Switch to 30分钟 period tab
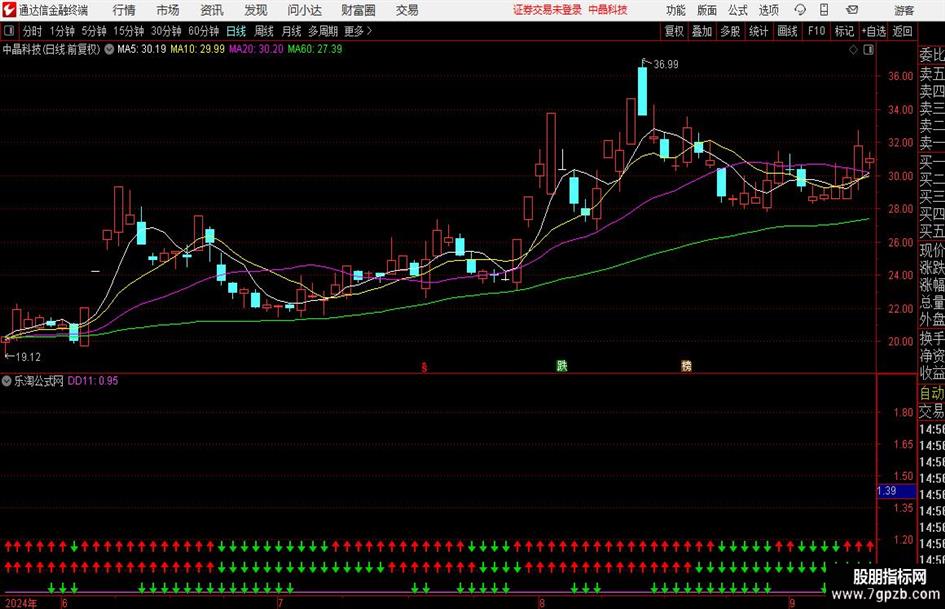945x609 pixels. coord(166,31)
